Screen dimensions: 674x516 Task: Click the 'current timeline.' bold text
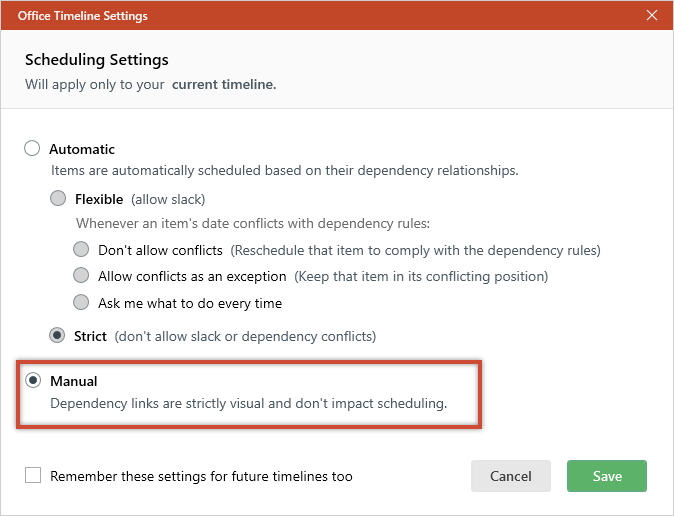click(x=224, y=84)
